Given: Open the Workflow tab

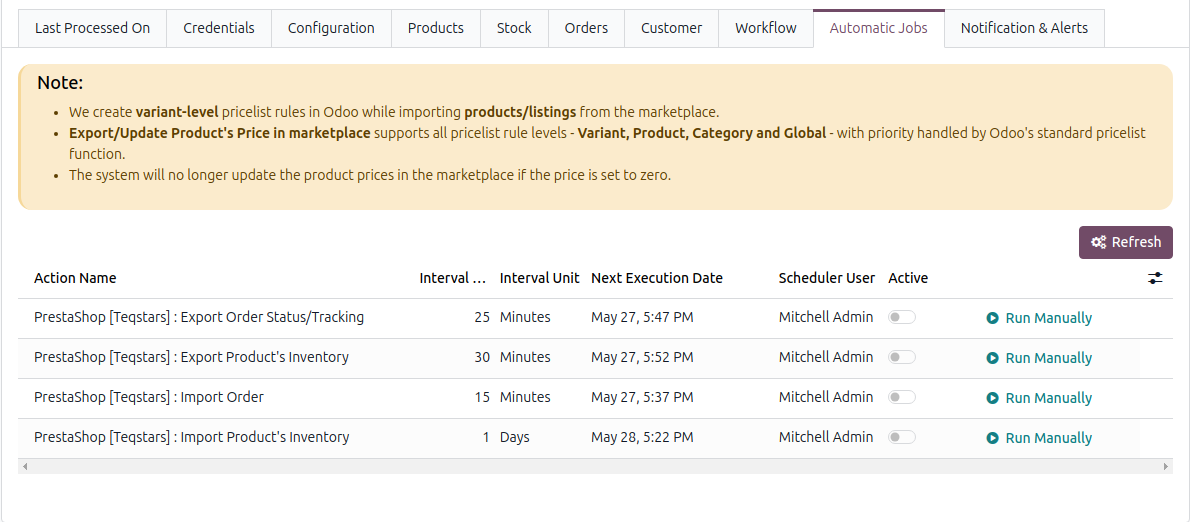Looking at the screenshot, I should 766,28.
